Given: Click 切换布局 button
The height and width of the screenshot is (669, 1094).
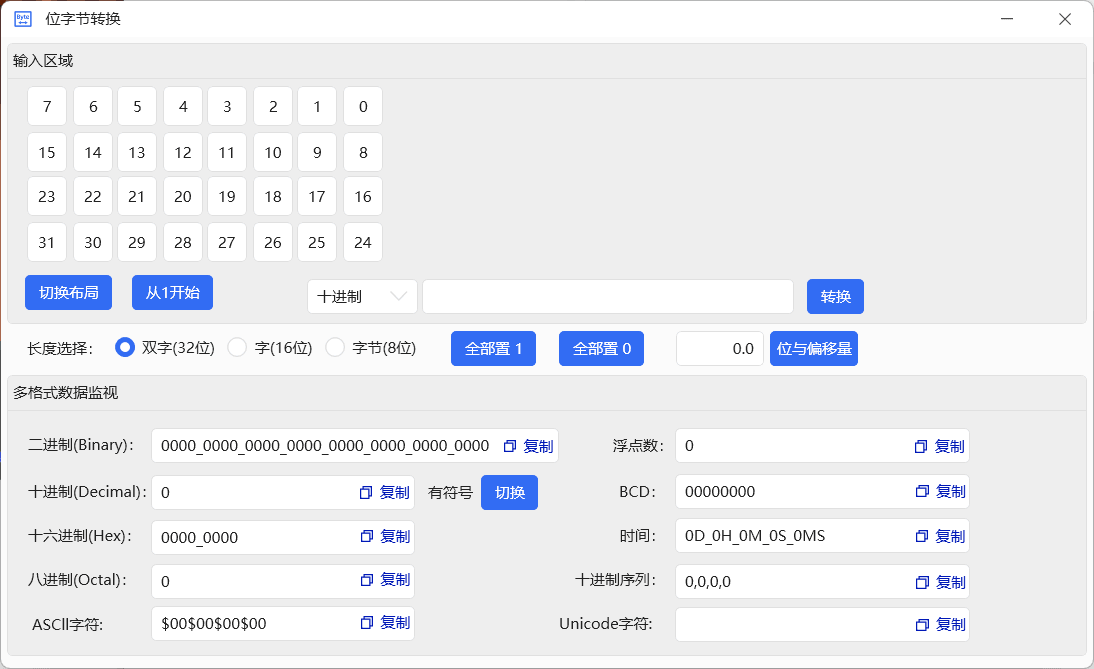Looking at the screenshot, I should click(x=68, y=292).
